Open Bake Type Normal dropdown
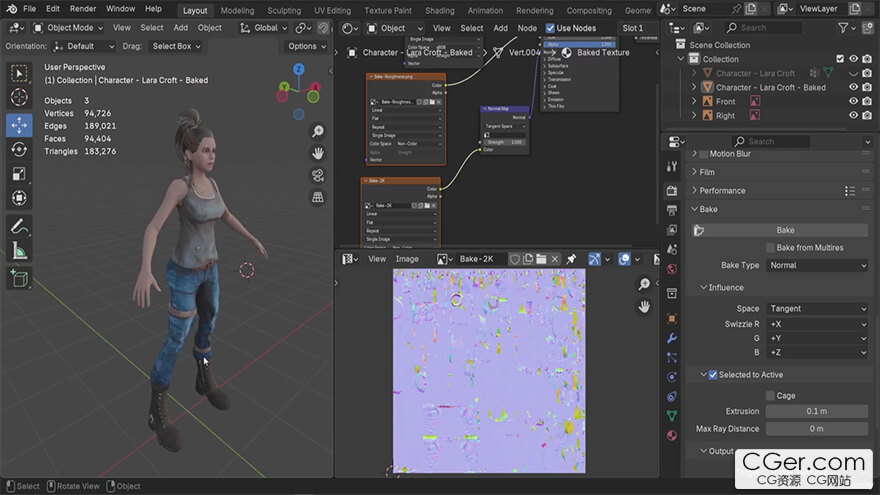Screen dimensions: 880x495 (817, 265)
